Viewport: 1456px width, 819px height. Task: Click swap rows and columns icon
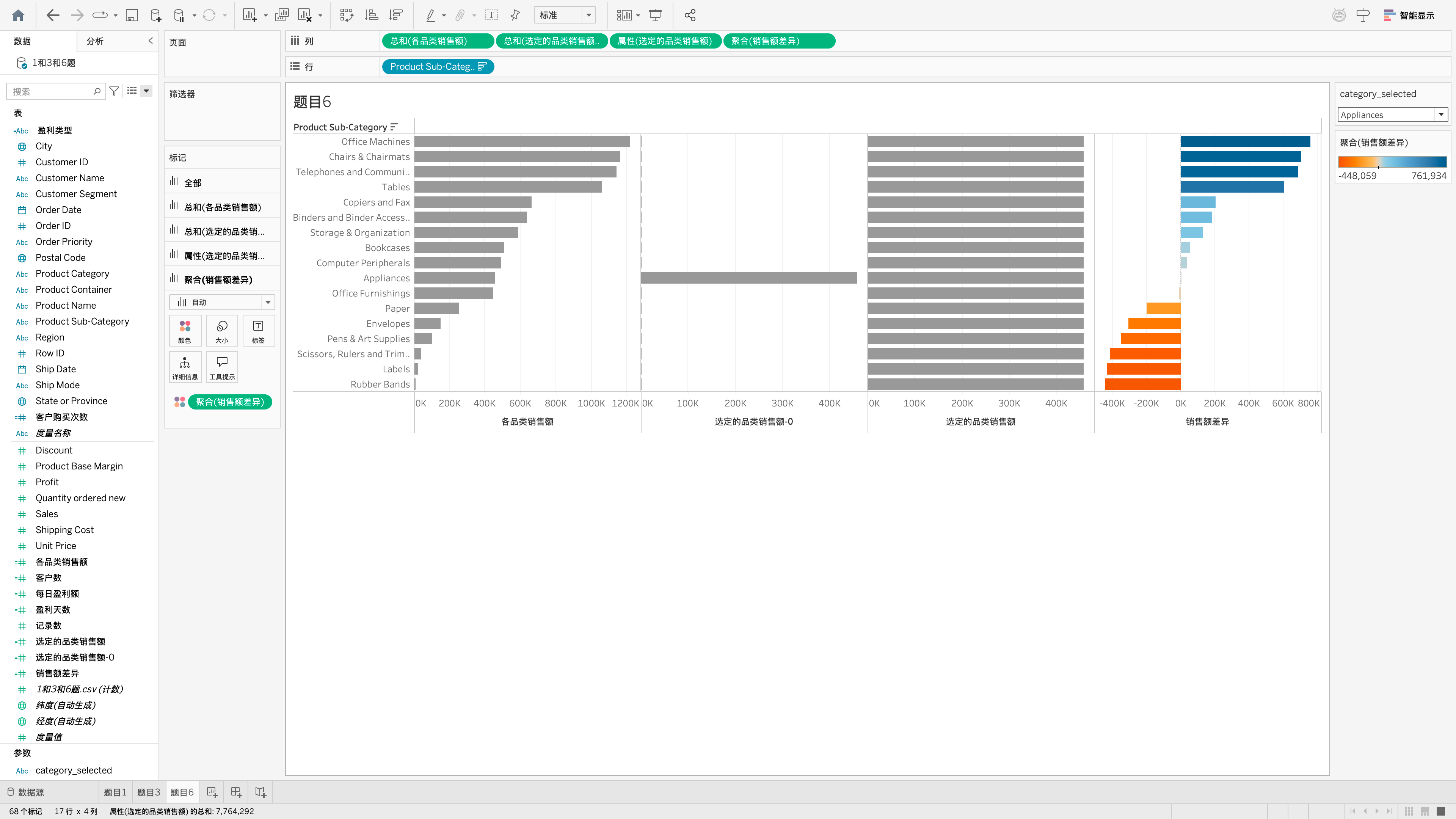[x=347, y=15]
